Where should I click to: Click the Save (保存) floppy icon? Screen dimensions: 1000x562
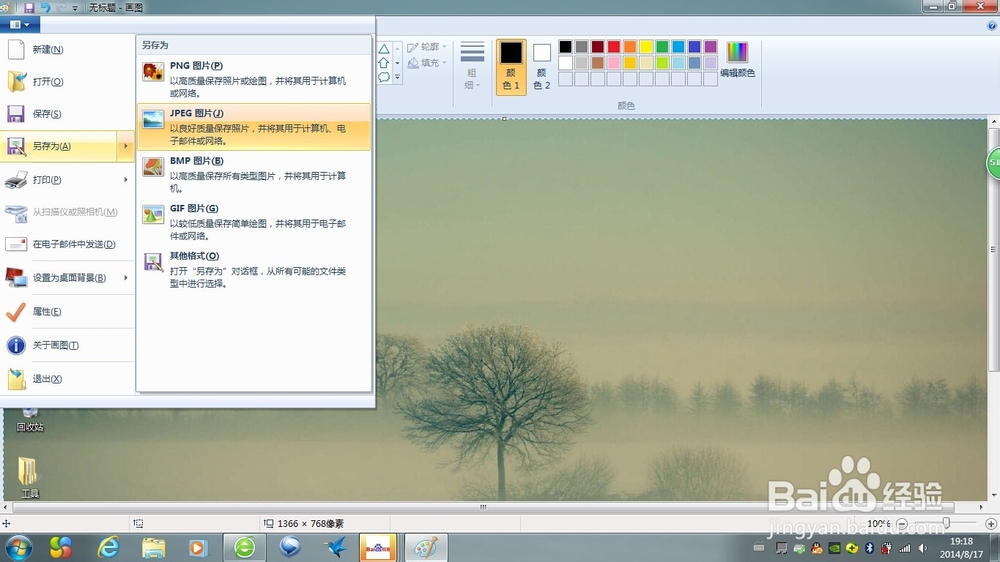16,114
